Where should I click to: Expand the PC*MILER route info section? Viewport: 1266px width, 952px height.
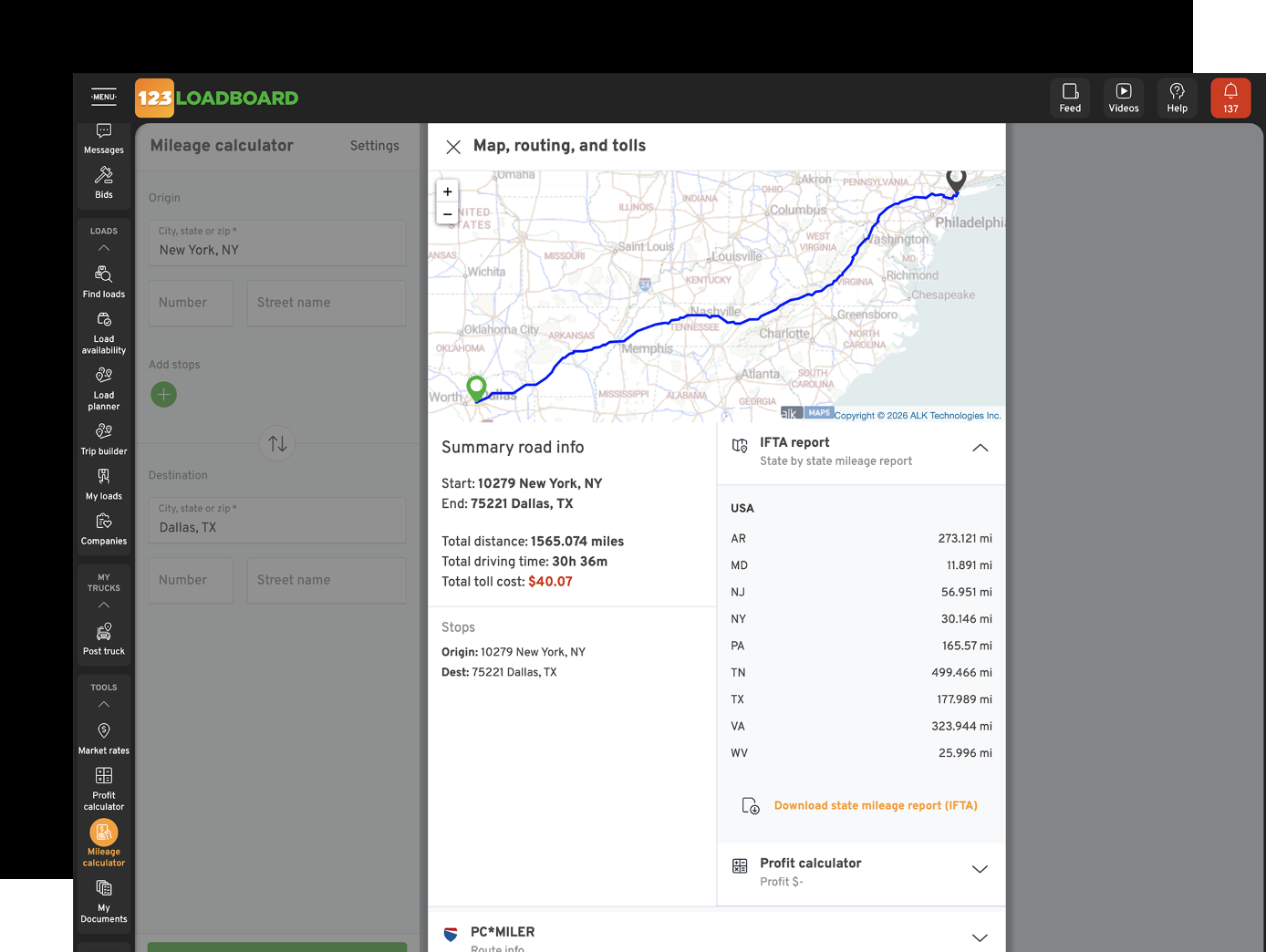tap(980, 937)
